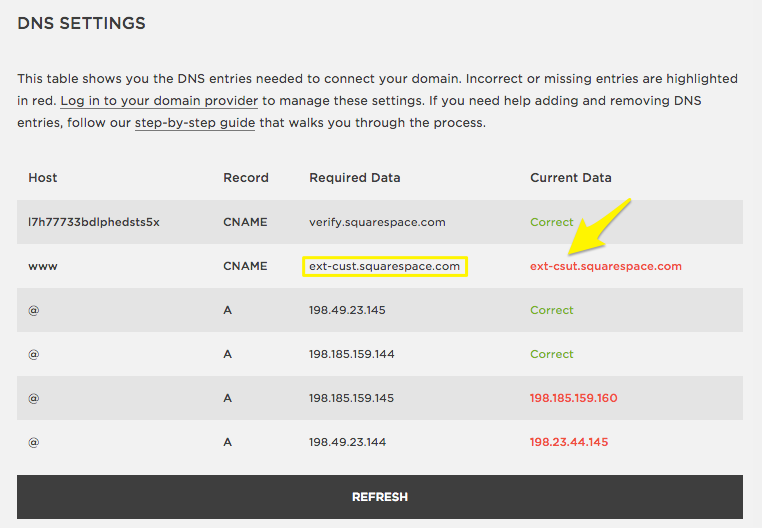Viewport: 762px width, 528px height.
Task: Click the DNS SETTINGS heading
Action: click(x=81, y=23)
